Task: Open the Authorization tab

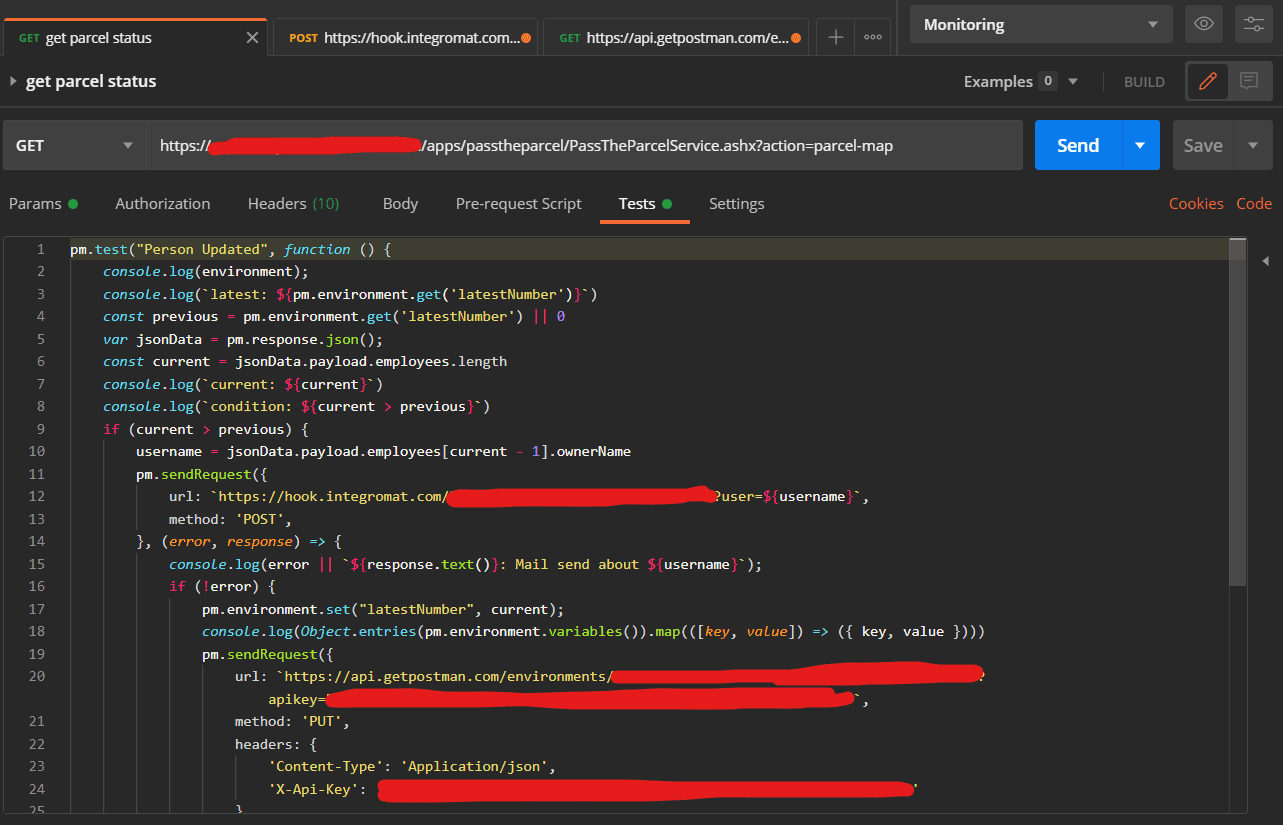Action: pyautogui.click(x=163, y=204)
